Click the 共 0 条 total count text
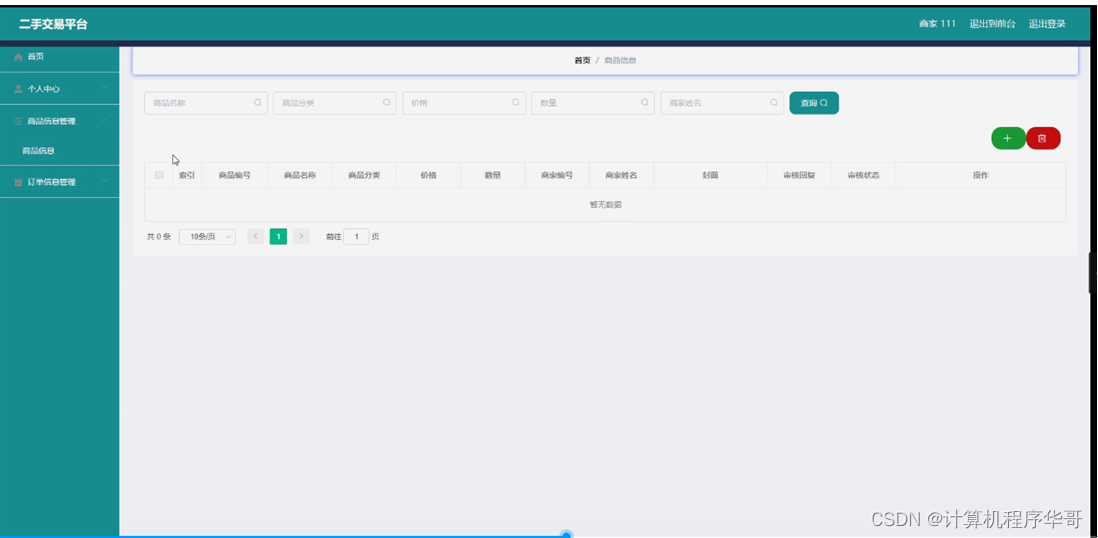1098x538 pixels. [159, 237]
